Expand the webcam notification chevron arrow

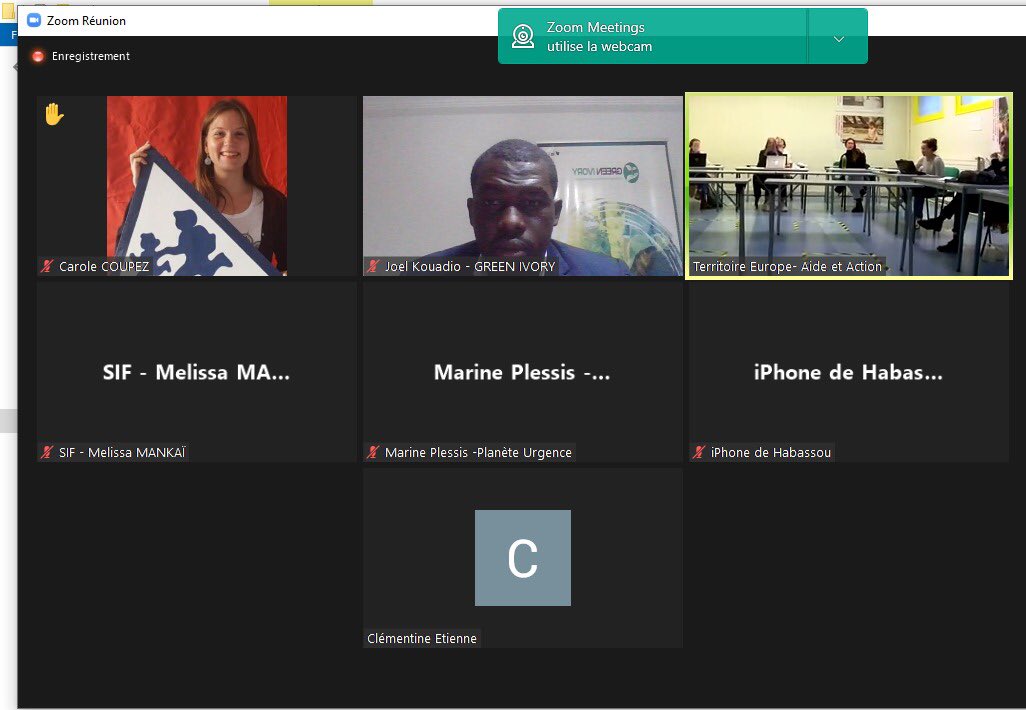838,39
